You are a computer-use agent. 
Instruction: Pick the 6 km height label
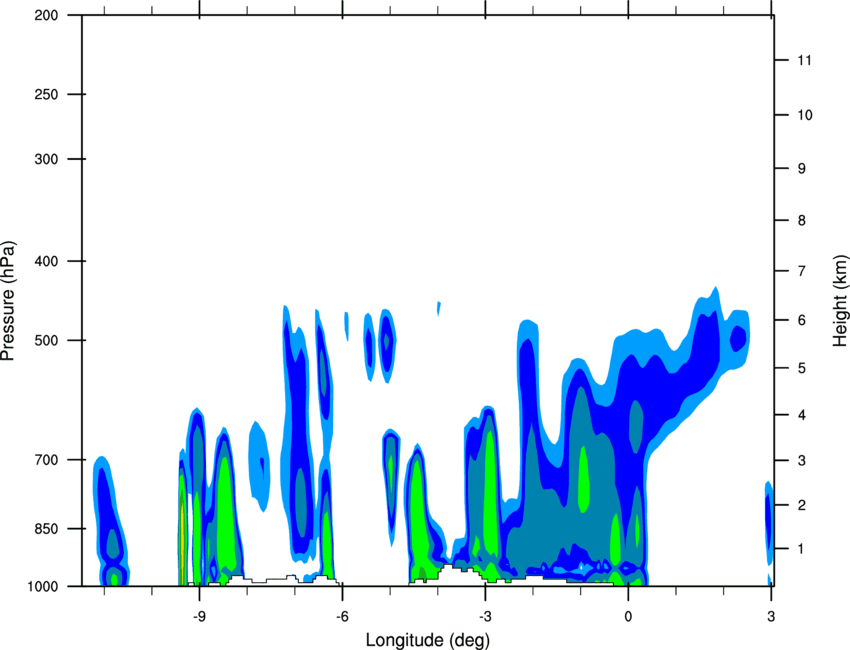click(802, 320)
